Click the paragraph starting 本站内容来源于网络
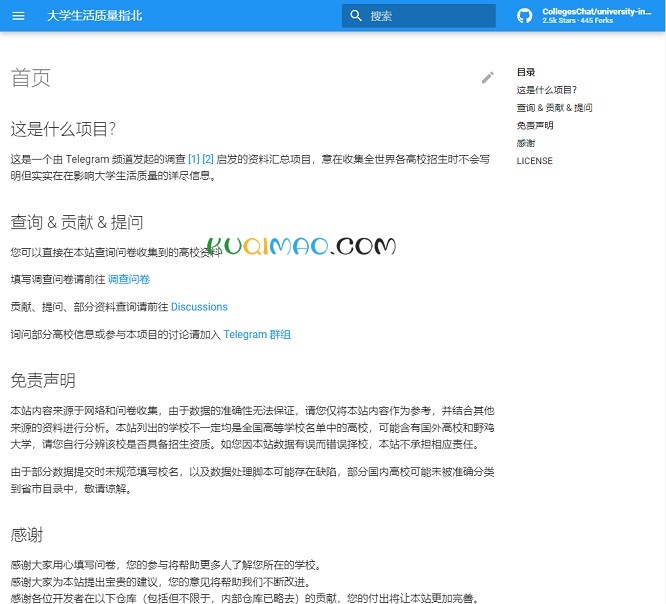This screenshot has width=666, height=604. click(252, 427)
